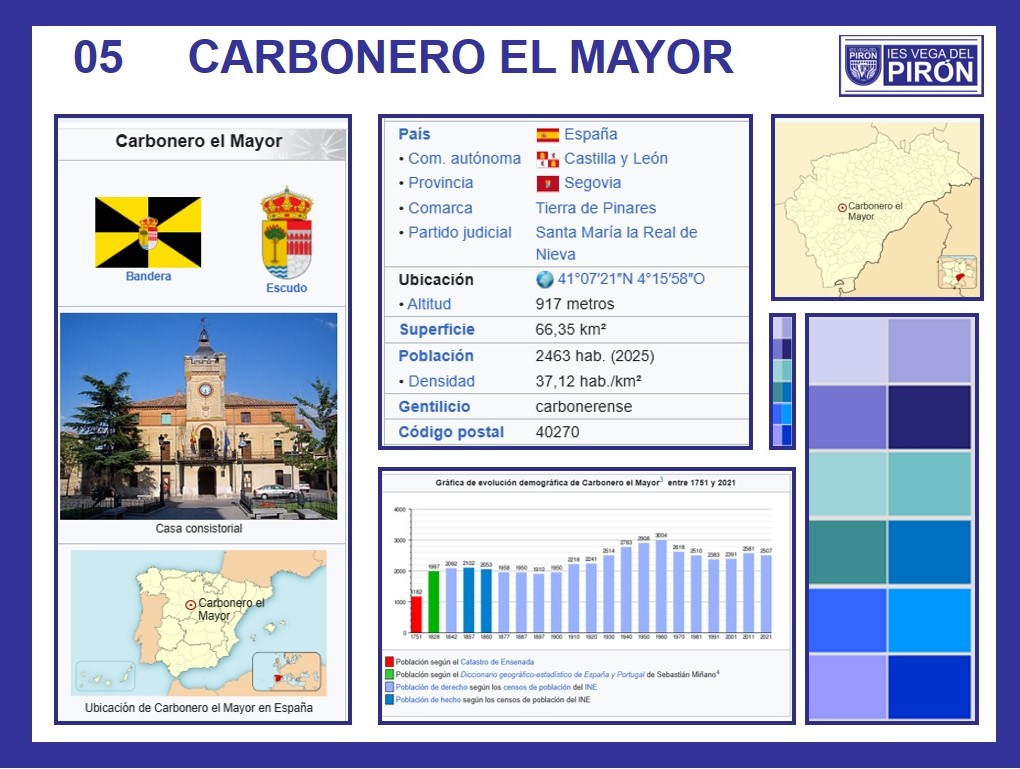
Task: Select the dark navy swatch in the large palette
Action: click(x=929, y=416)
